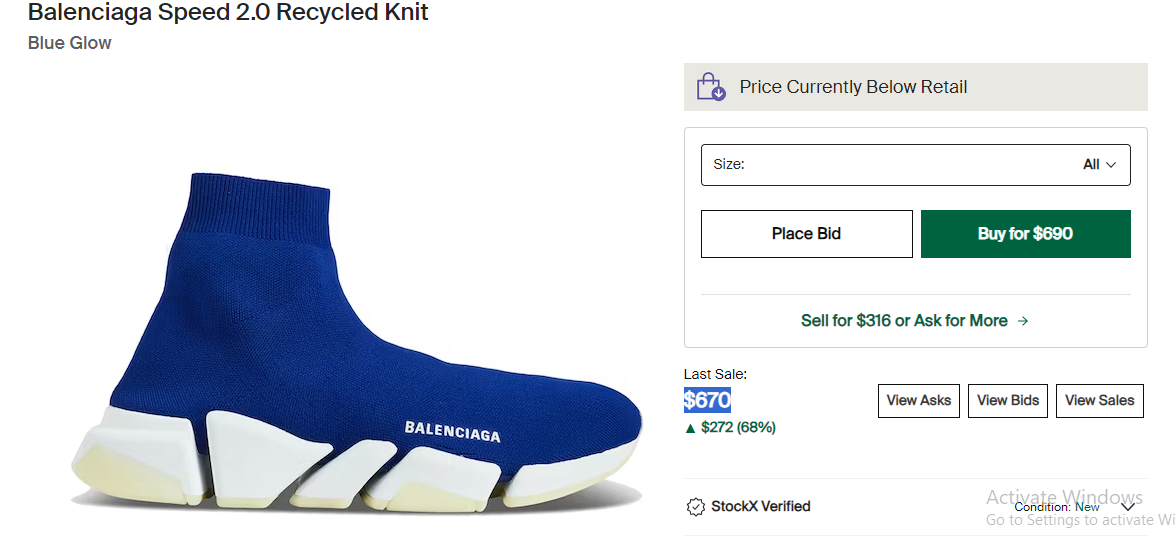The height and width of the screenshot is (543, 1176).
Task: Click the green Buy for $690 button
Action: 1025,234
